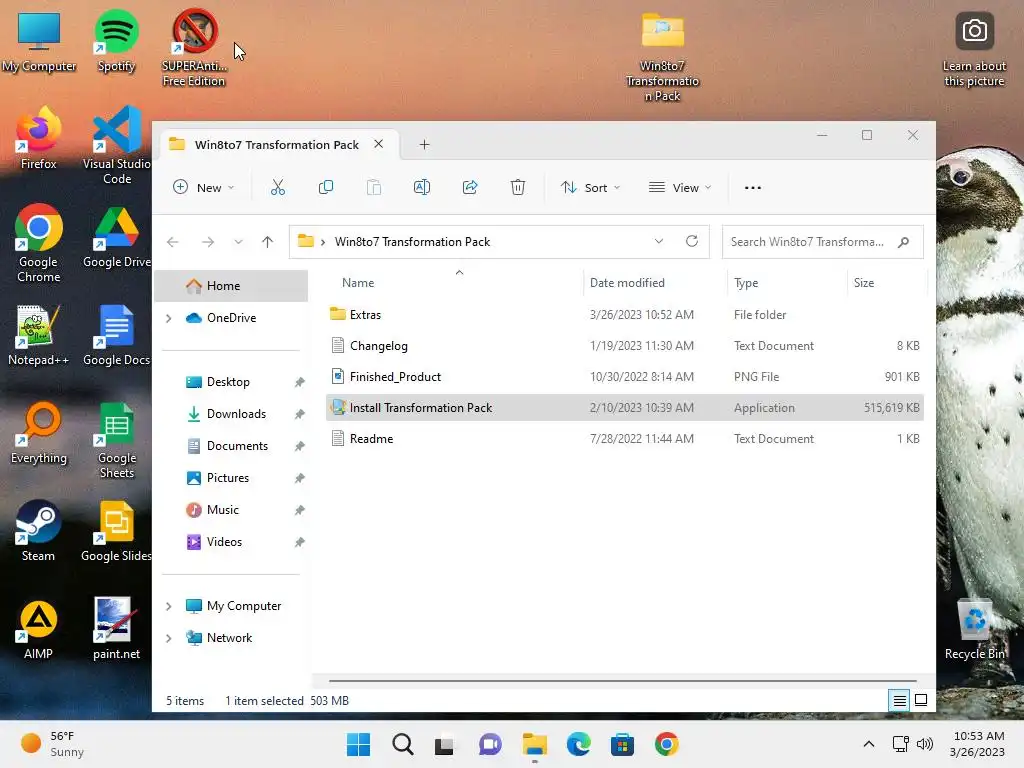Open Microsoft Store from taskbar
The width and height of the screenshot is (1024, 768).
[622, 744]
